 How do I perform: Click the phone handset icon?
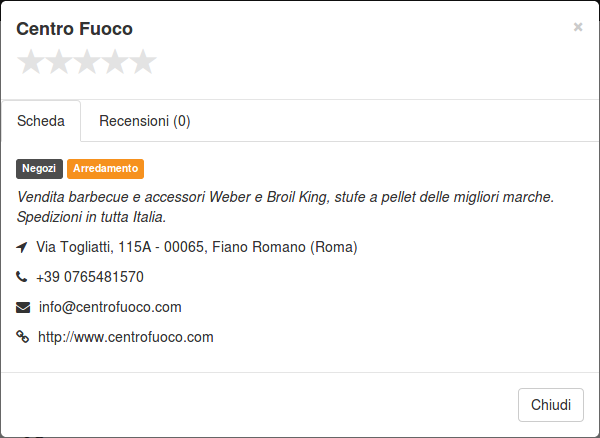[22, 277]
